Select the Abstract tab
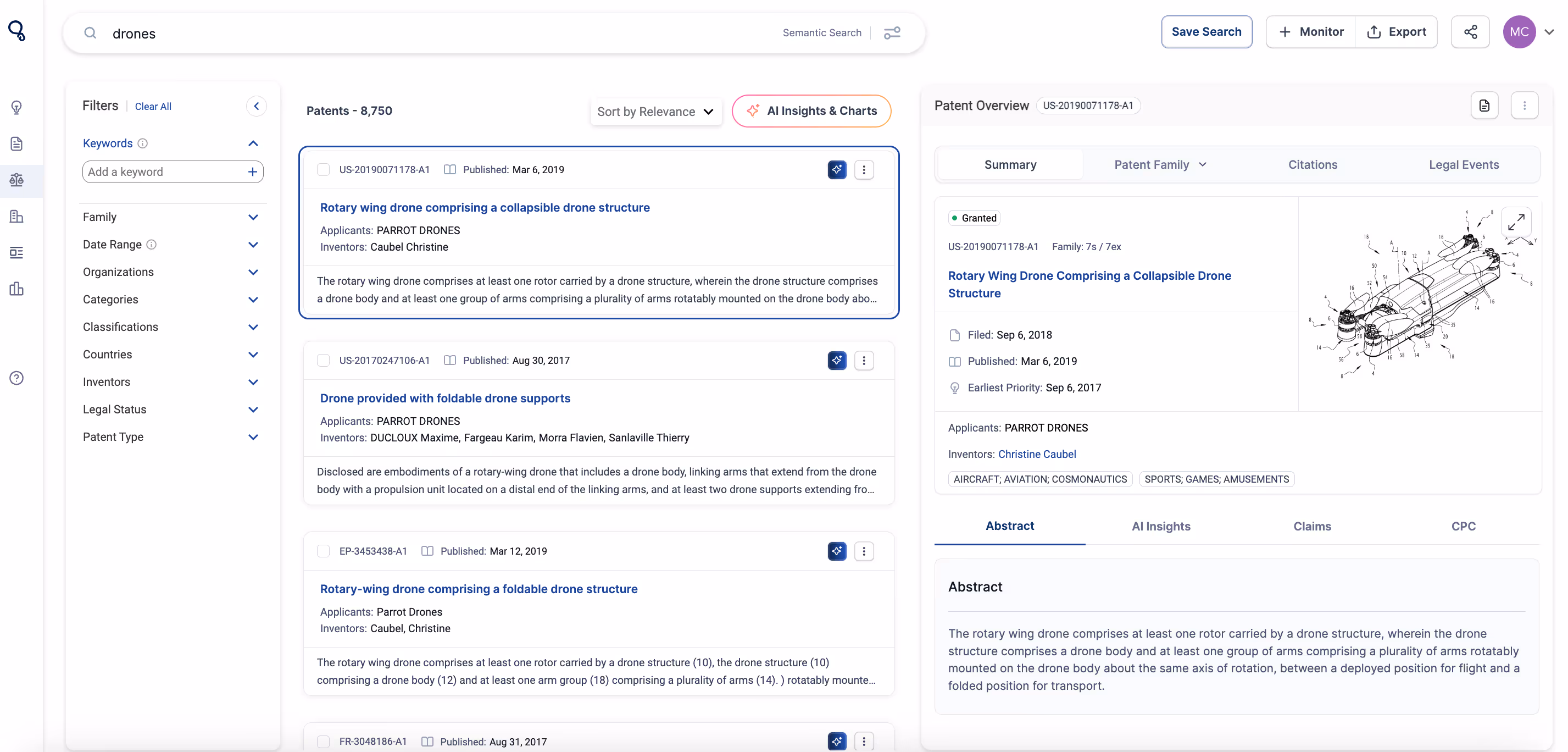 point(1009,526)
